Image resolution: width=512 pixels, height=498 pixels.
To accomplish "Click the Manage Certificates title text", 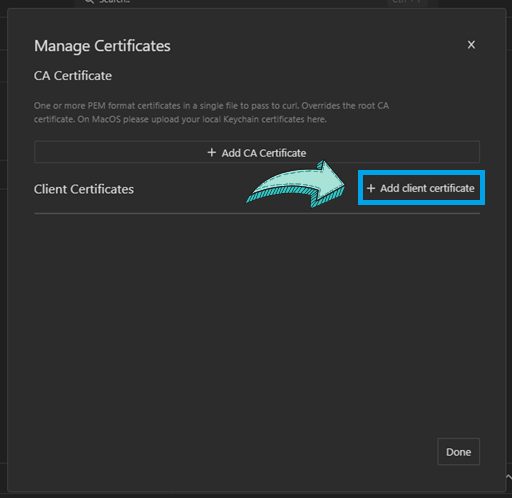I will [102, 46].
